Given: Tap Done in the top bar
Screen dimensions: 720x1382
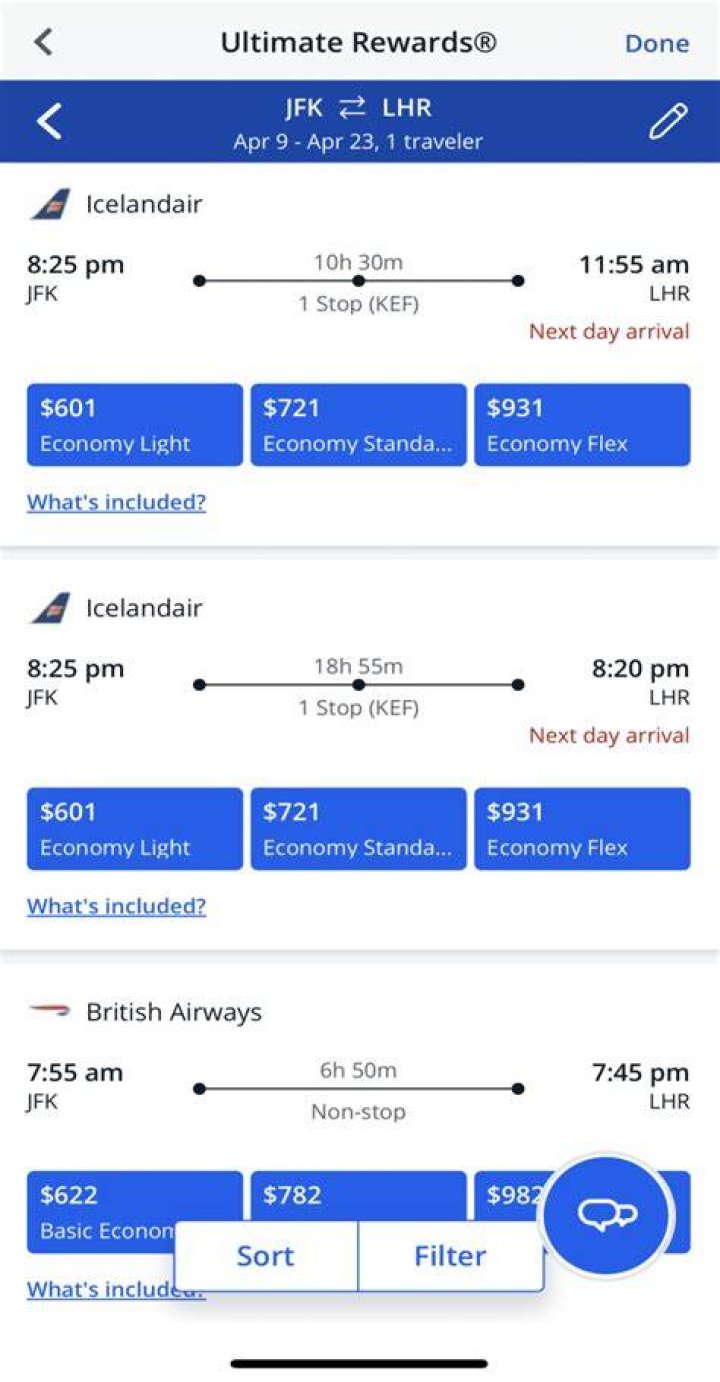Looking at the screenshot, I should tap(657, 43).
